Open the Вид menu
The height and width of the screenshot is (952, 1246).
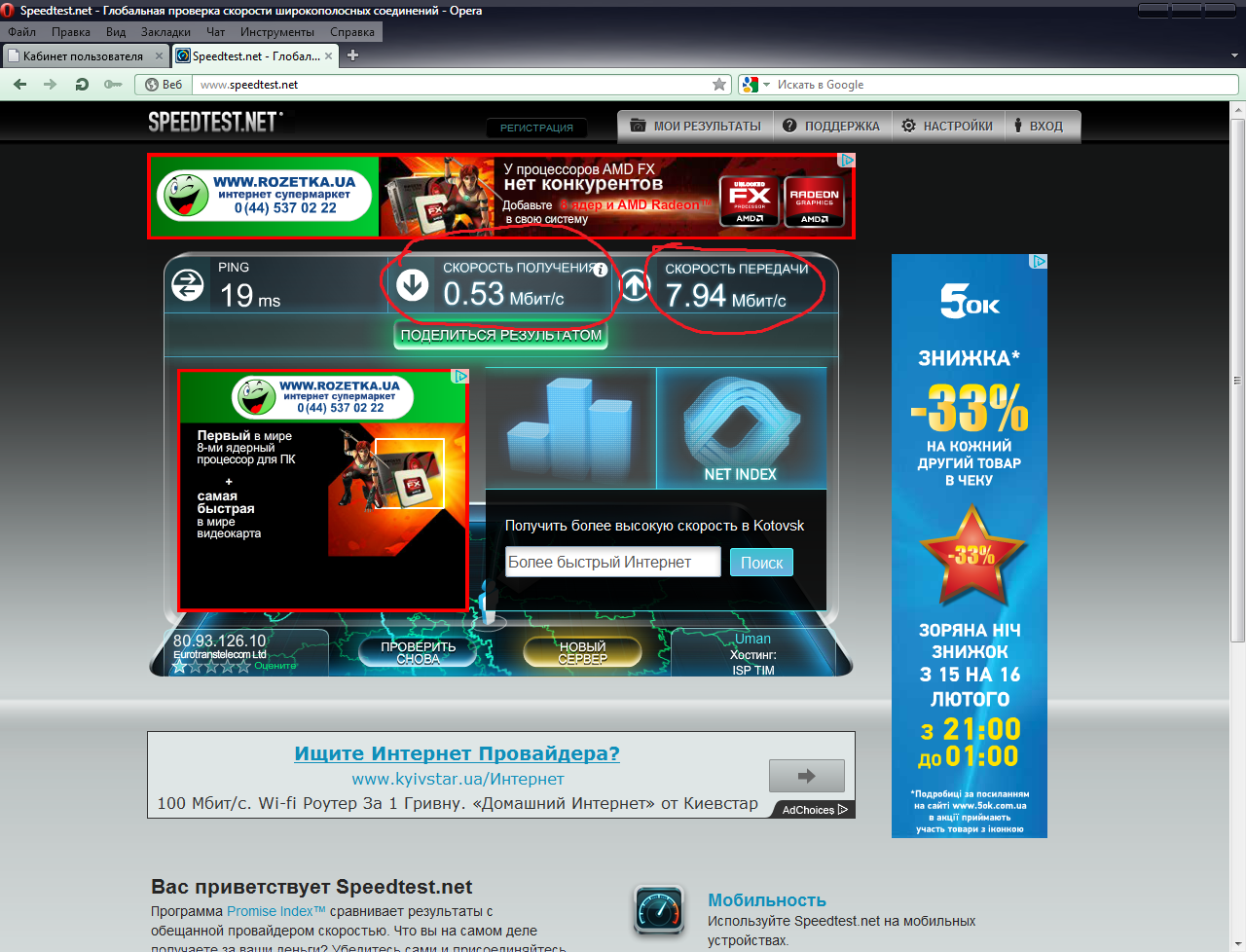[116, 32]
